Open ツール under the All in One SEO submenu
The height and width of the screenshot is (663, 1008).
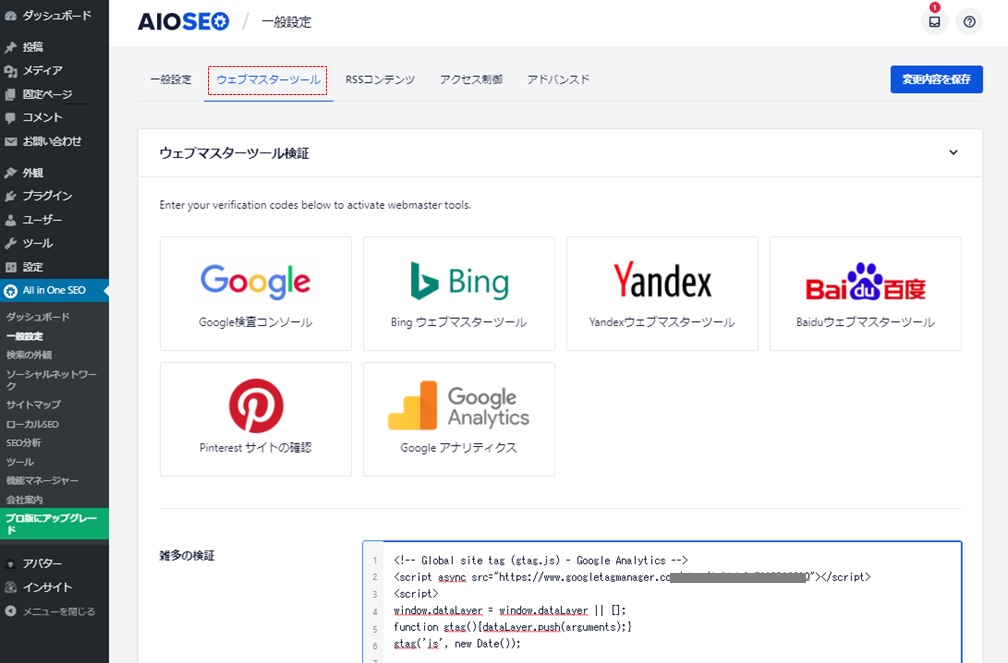click(20, 462)
